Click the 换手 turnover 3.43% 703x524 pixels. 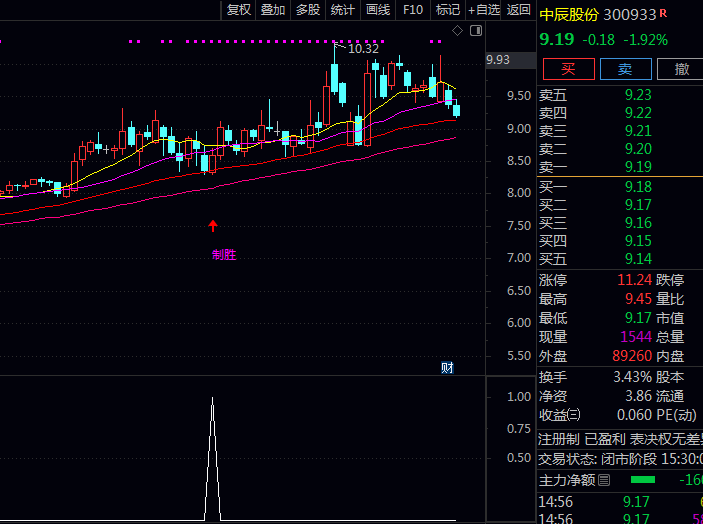(x=633, y=377)
